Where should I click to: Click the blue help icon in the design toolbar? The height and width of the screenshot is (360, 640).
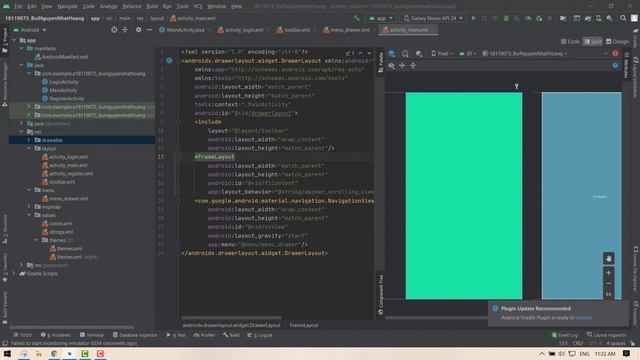[x=615, y=65]
